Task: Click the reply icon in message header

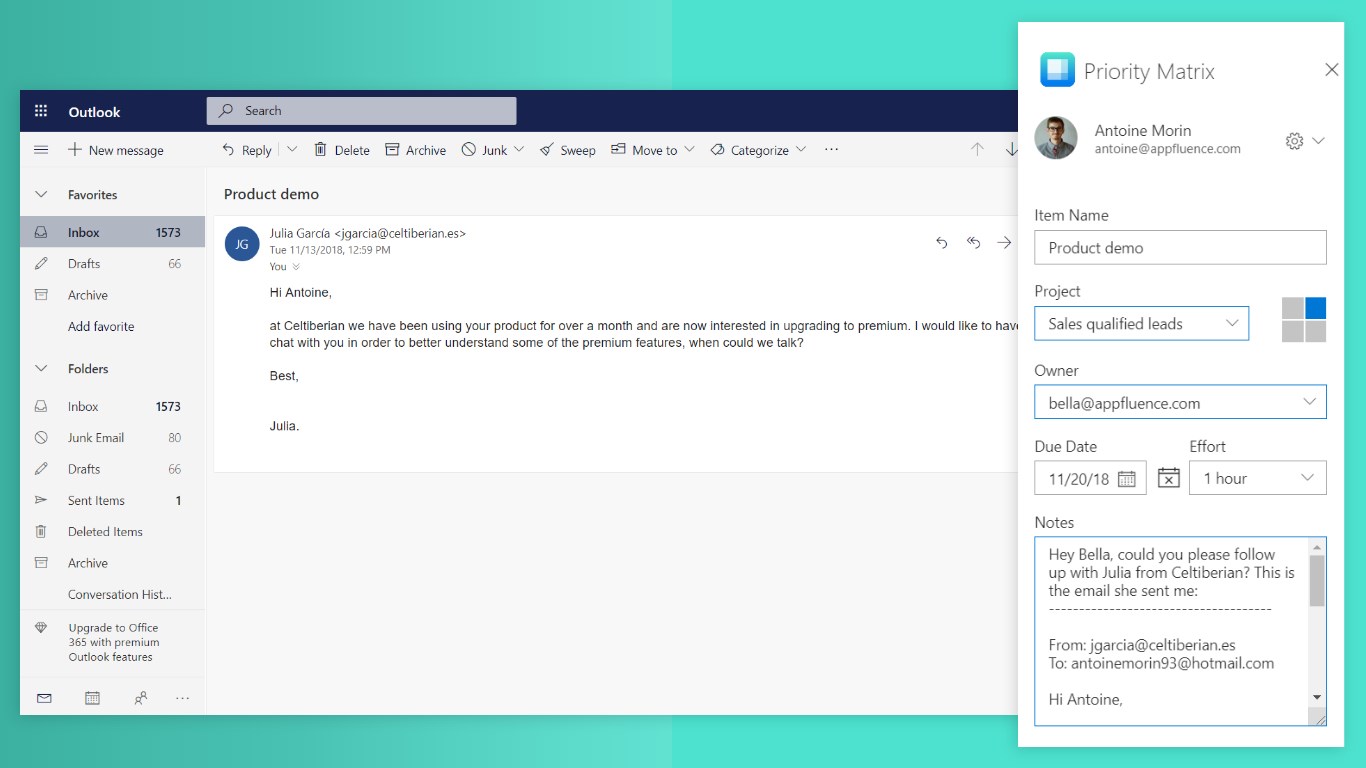Action: tap(941, 242)
